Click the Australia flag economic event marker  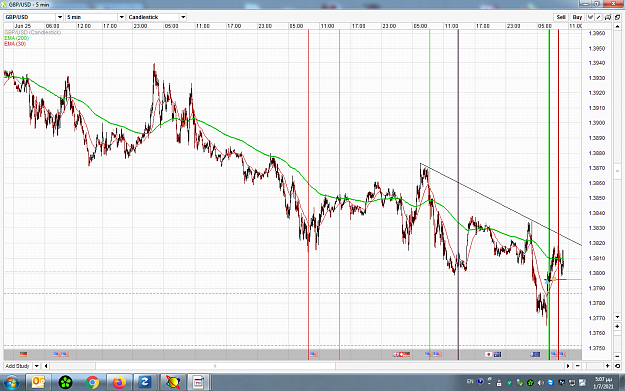pos(497,354)
